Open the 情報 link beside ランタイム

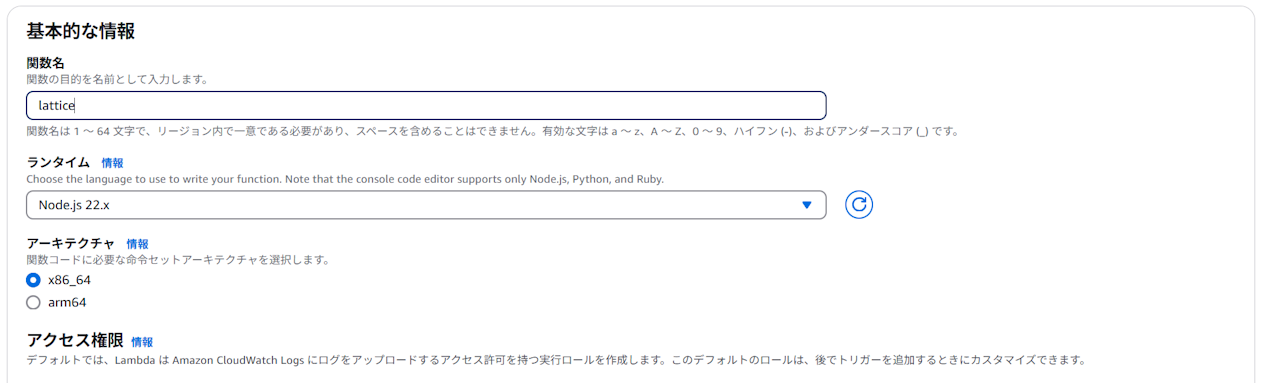point(112,162)
